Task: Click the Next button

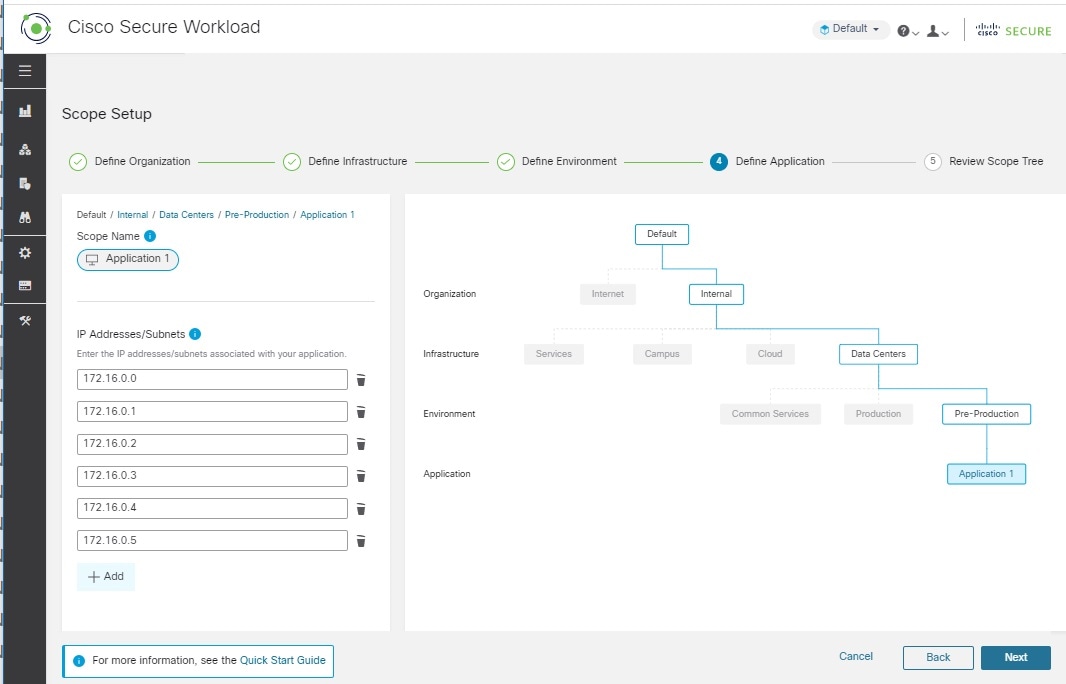Action: (x=1016, y=657)
